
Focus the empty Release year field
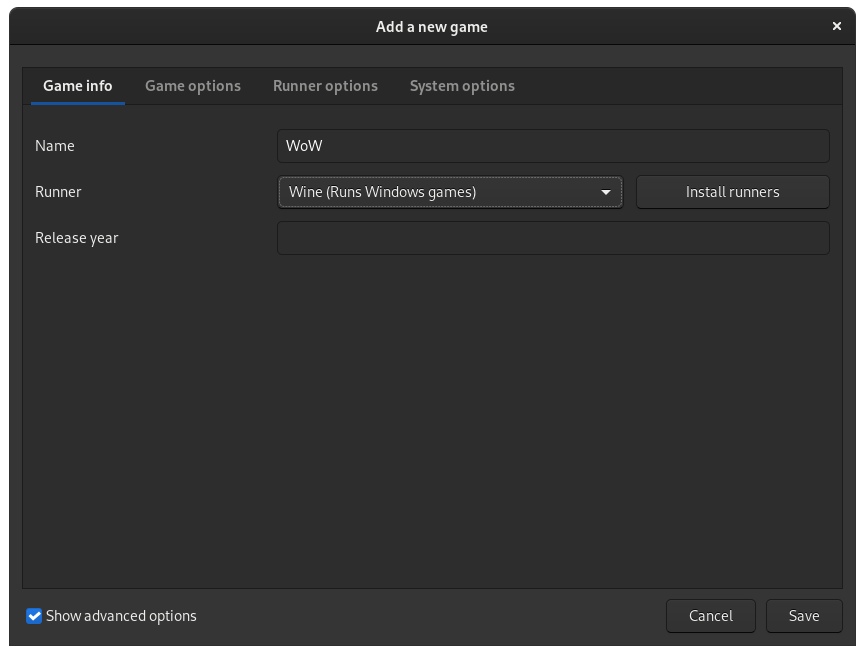click(553, 238)
